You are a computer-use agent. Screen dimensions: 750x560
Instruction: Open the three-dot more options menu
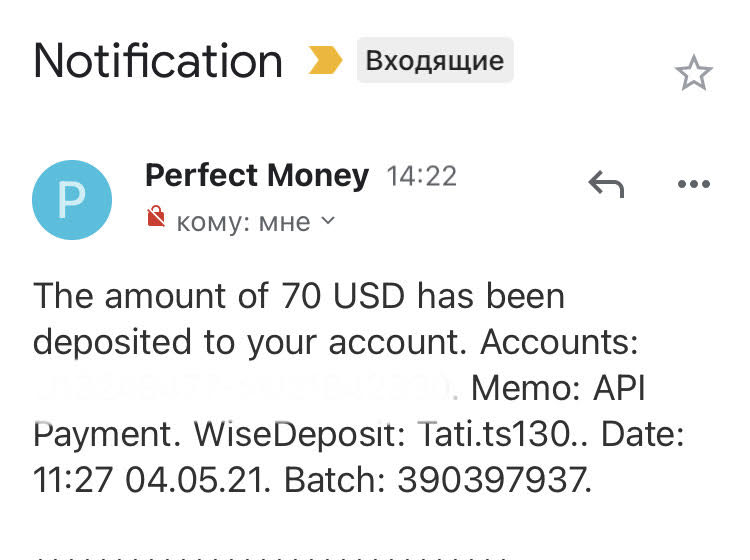coord(693,183)
